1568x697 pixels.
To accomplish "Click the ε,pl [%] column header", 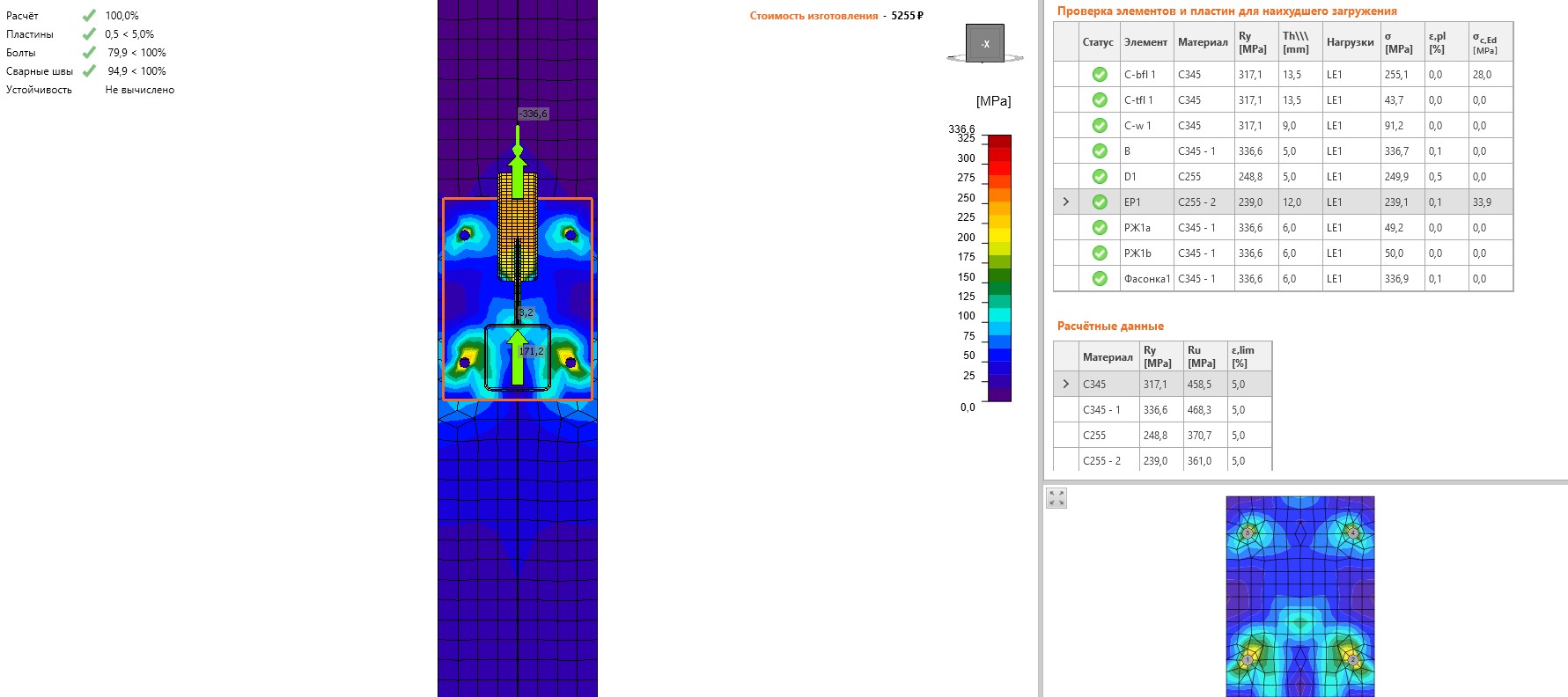I will coord(1447,42).
